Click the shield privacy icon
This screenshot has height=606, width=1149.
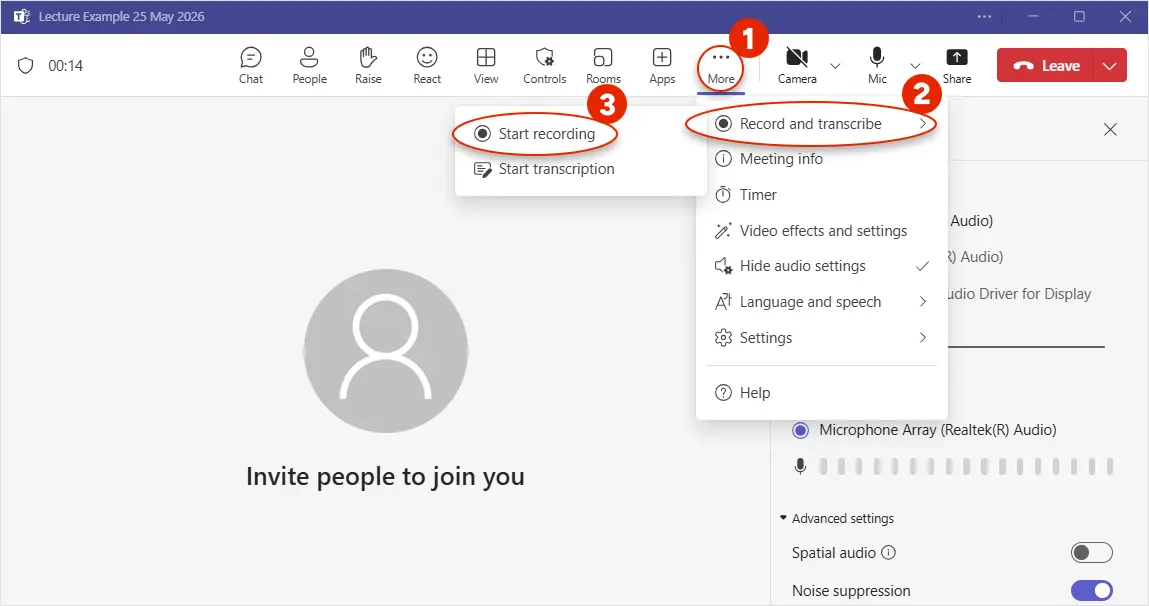click(26, 66)
